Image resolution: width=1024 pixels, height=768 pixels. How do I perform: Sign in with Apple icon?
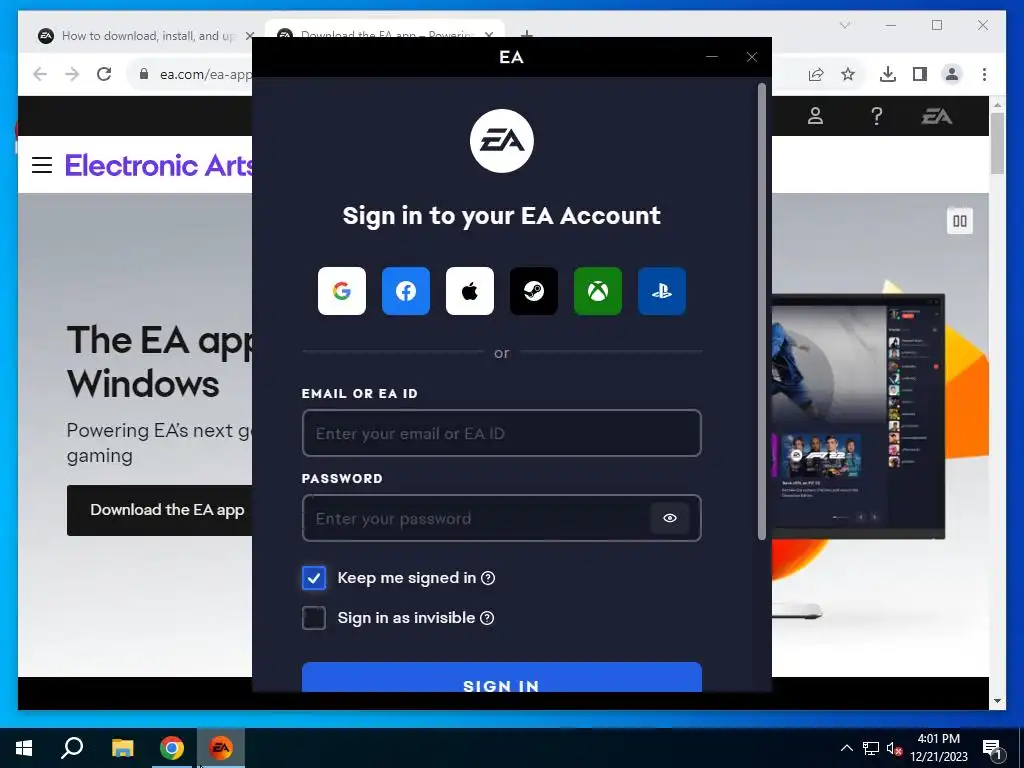[470, 291]
